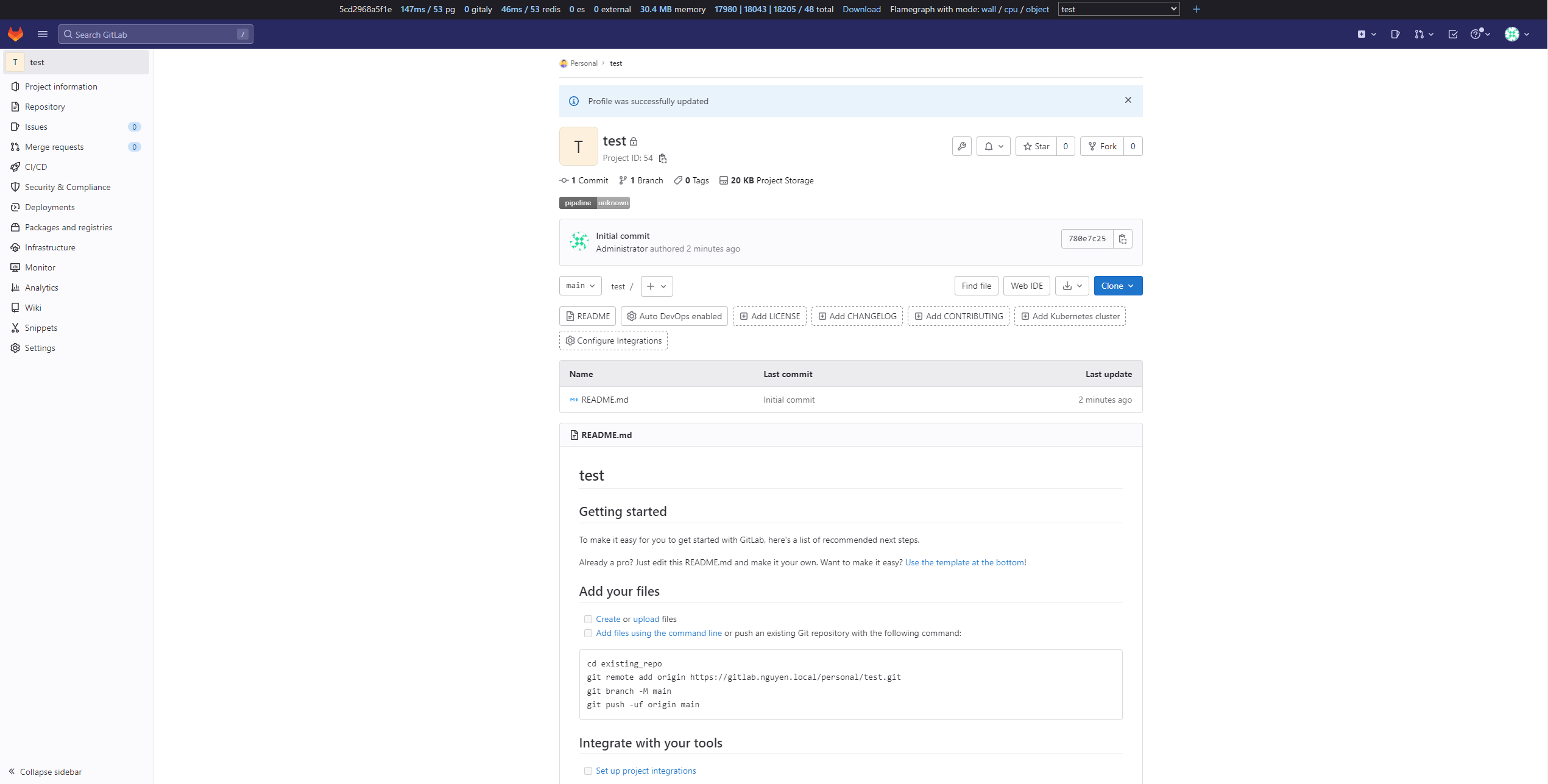This screenshot has height=784, width=1548.
Task: Open 'Use the template at the bottom' link
Action: (x=964, y=562)
